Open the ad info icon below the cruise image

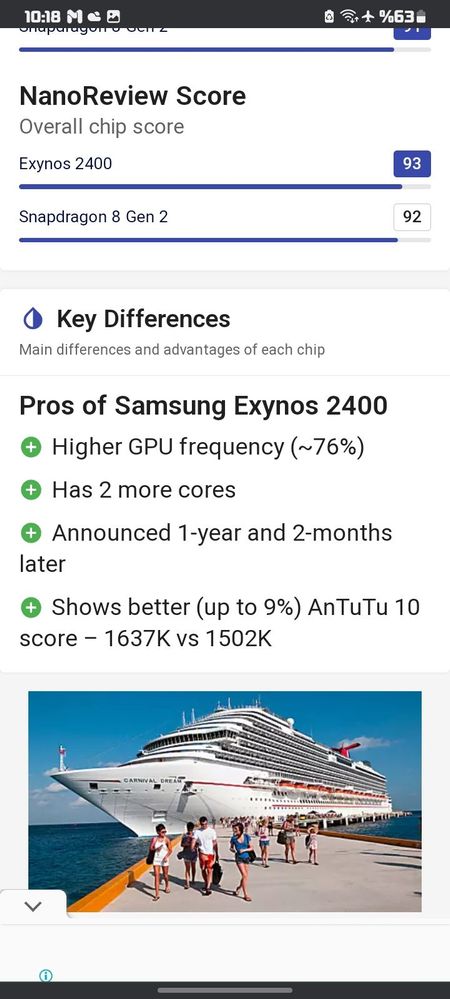click(x=46, y=975)
